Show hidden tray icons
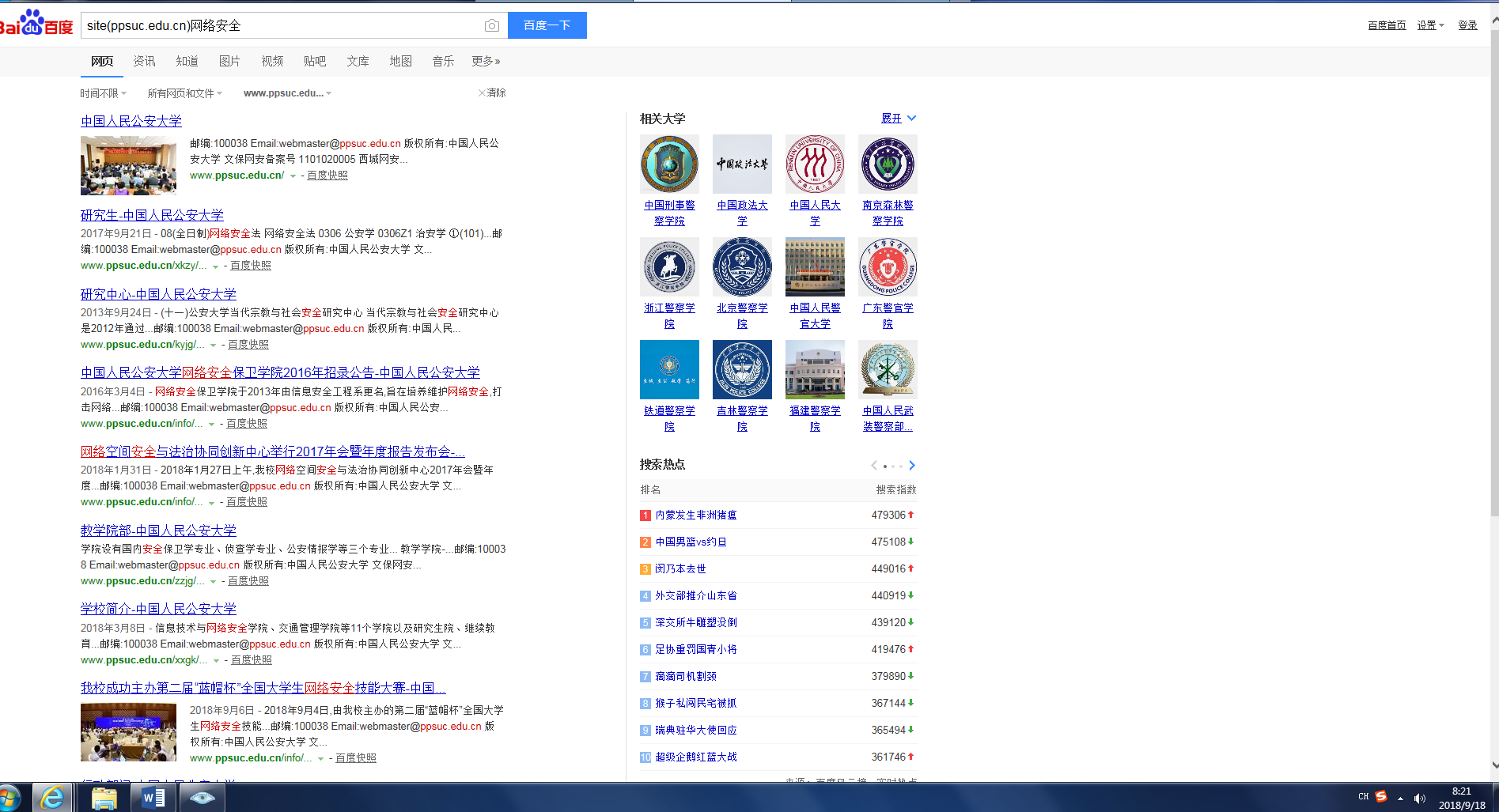The image size is (1499, 812). pos(1400,798)
